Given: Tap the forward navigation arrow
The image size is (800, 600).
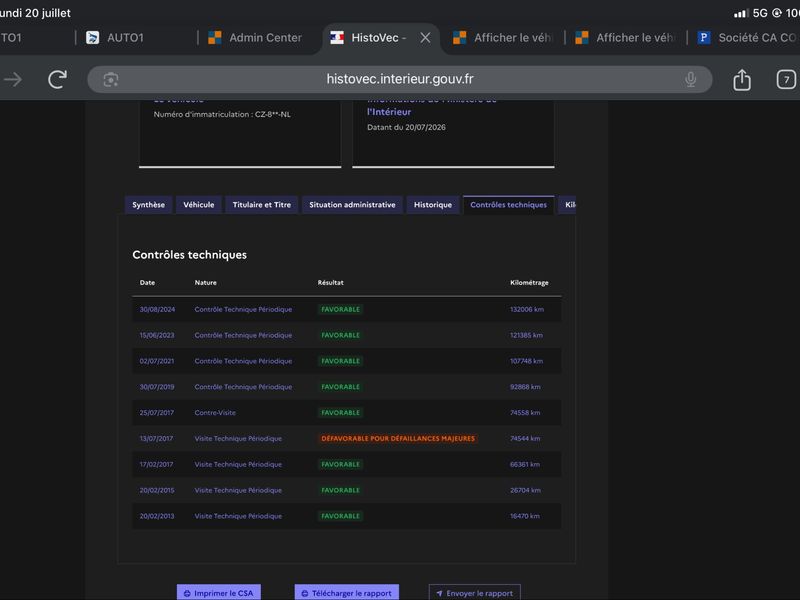Looking at the screenshot, I should [13, 79].
